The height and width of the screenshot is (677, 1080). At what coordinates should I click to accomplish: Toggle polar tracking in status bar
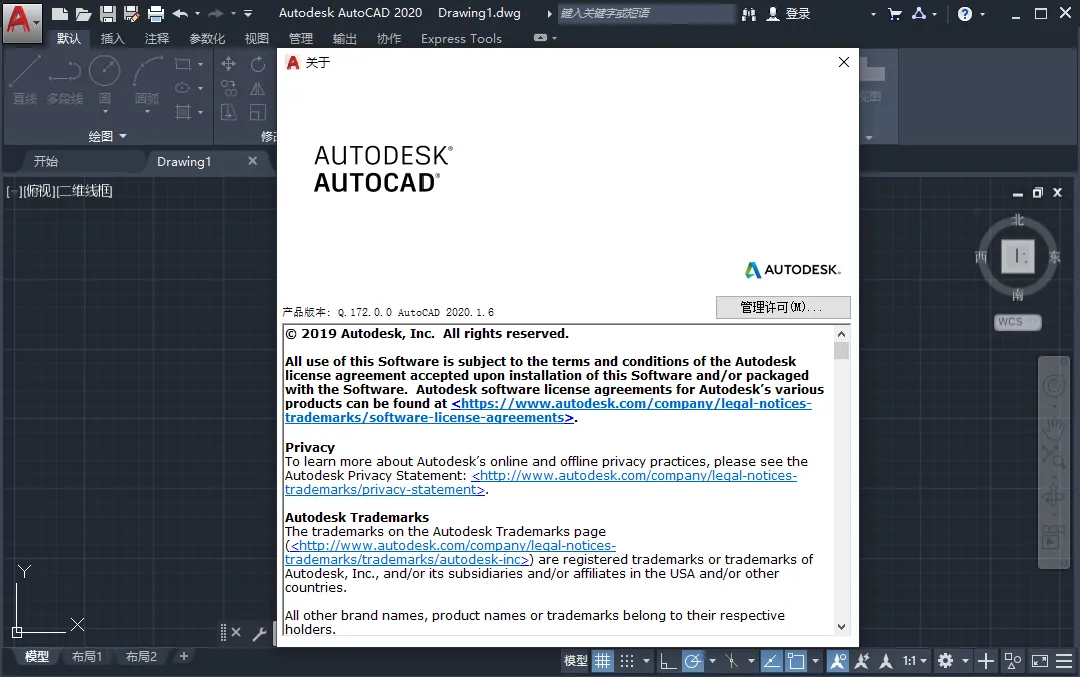[x=693, y=661]
